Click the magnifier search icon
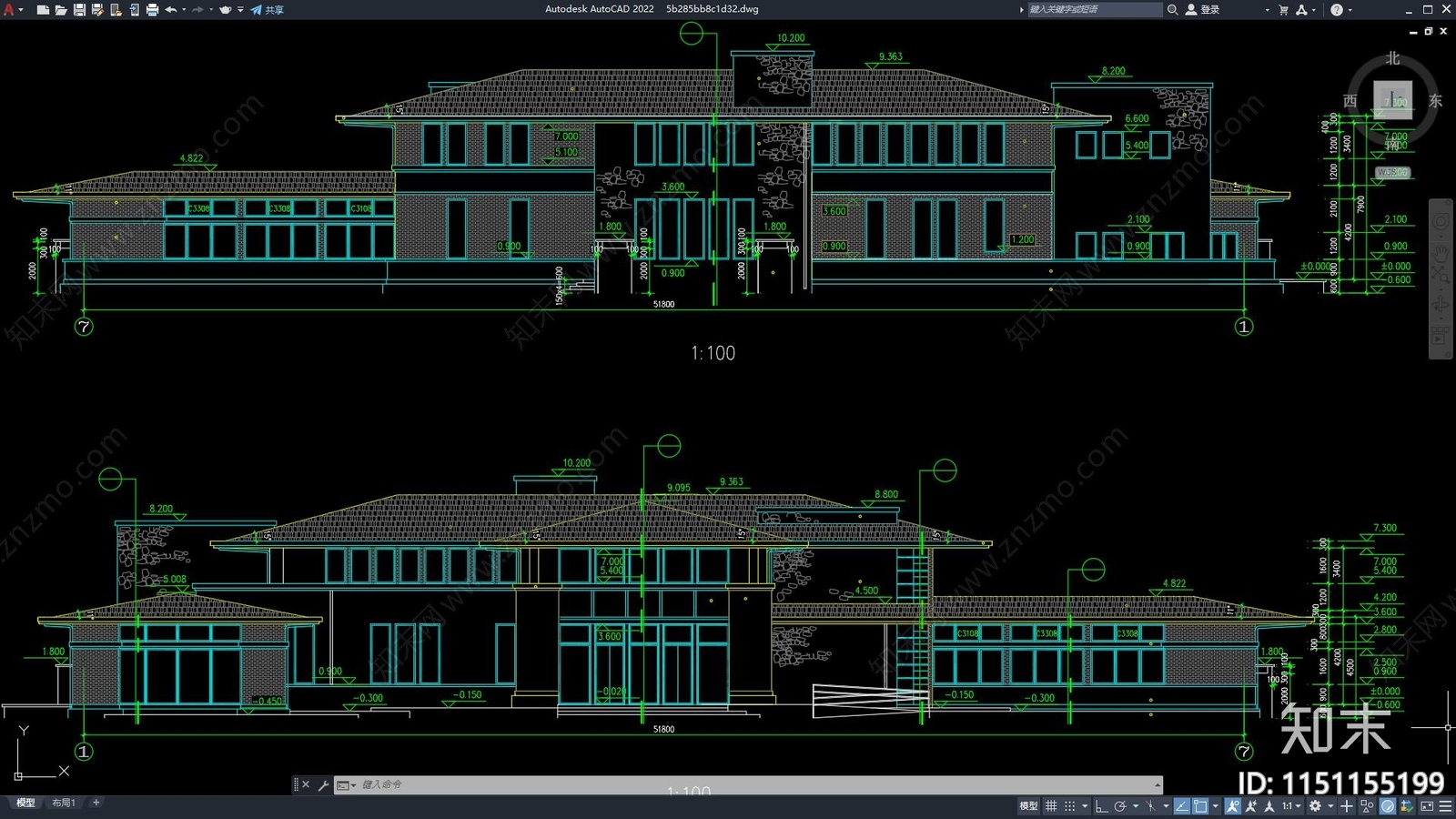 tap(1173, 9)
